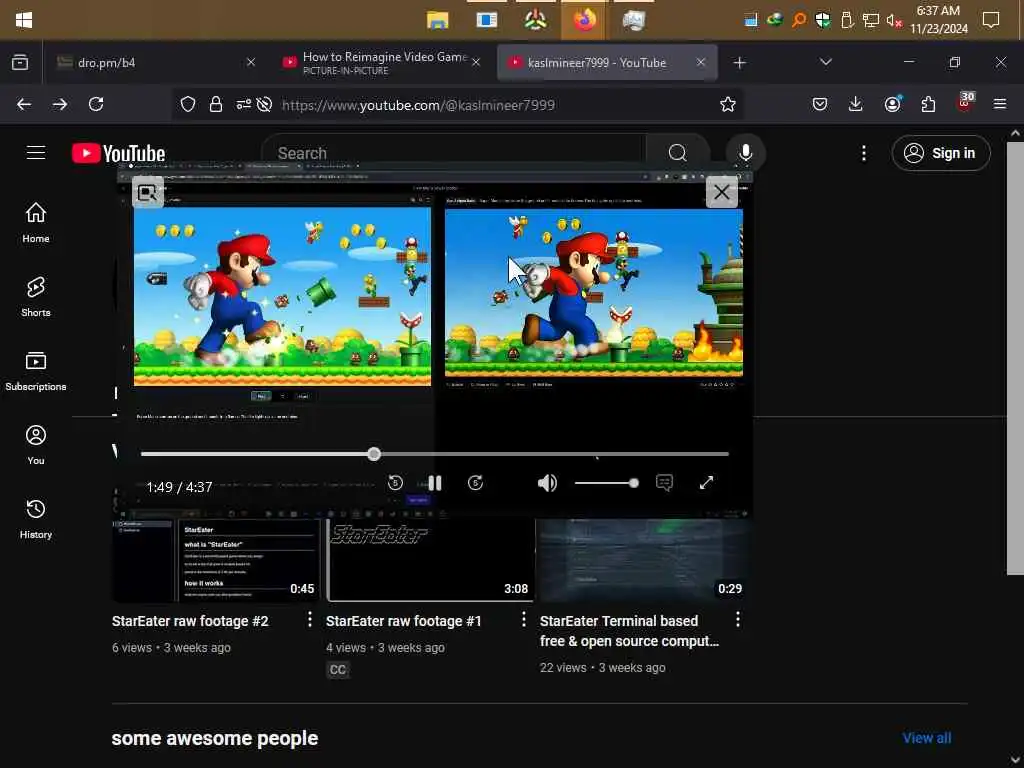The width and height of the screenshot is (1024, 768).
Task: Toggle the YouTube guide hamburger menu
Action: [x=36, y=153]
